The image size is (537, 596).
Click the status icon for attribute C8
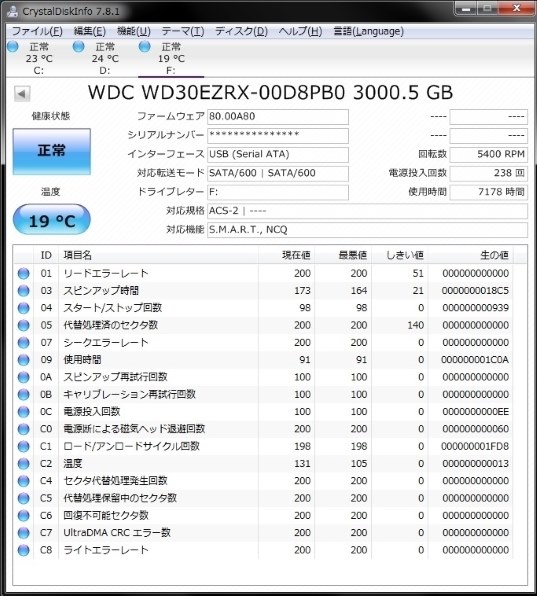coord(24,550)
